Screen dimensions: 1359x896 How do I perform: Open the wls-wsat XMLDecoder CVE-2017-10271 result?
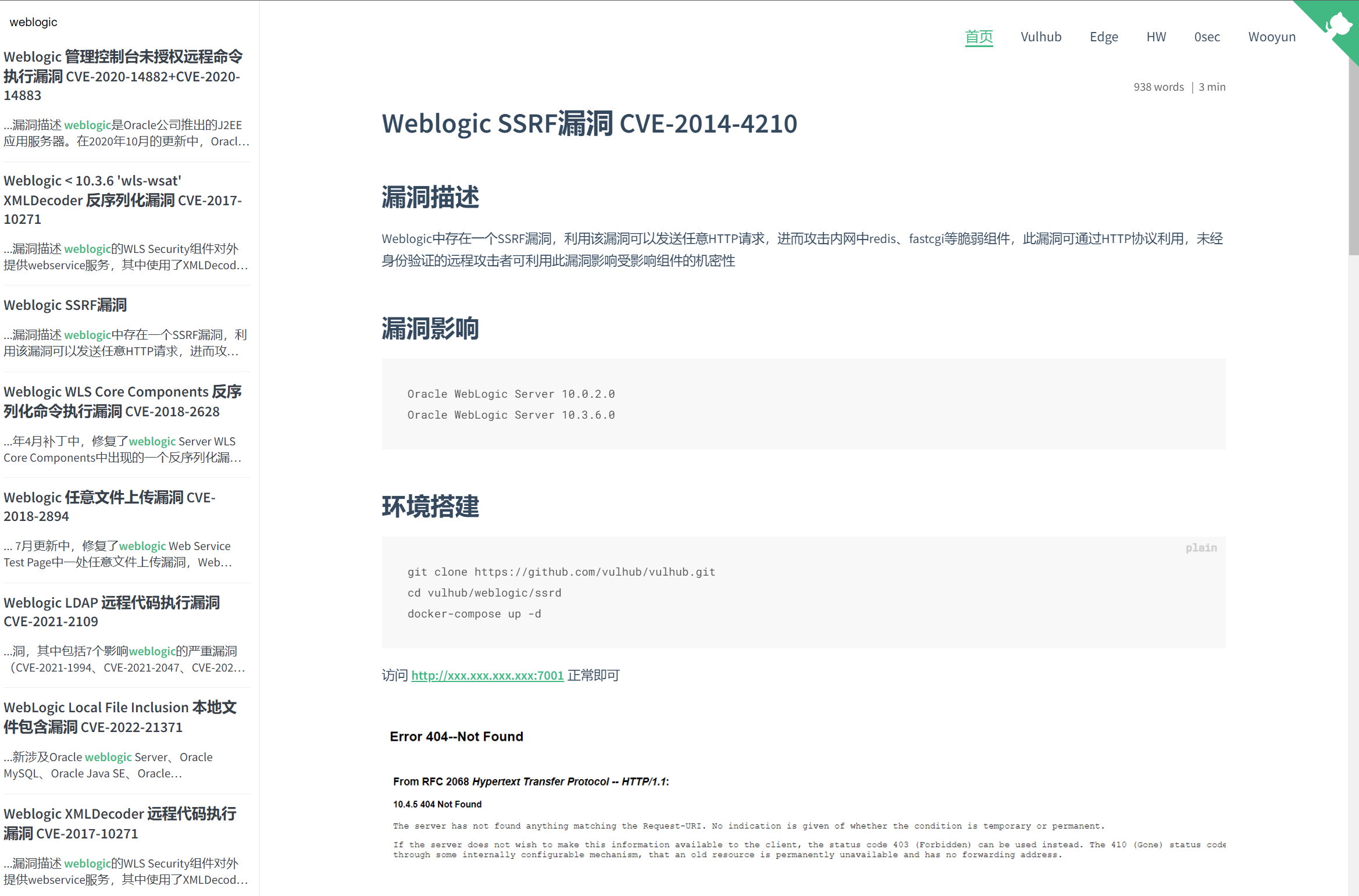tap(123, 199)
